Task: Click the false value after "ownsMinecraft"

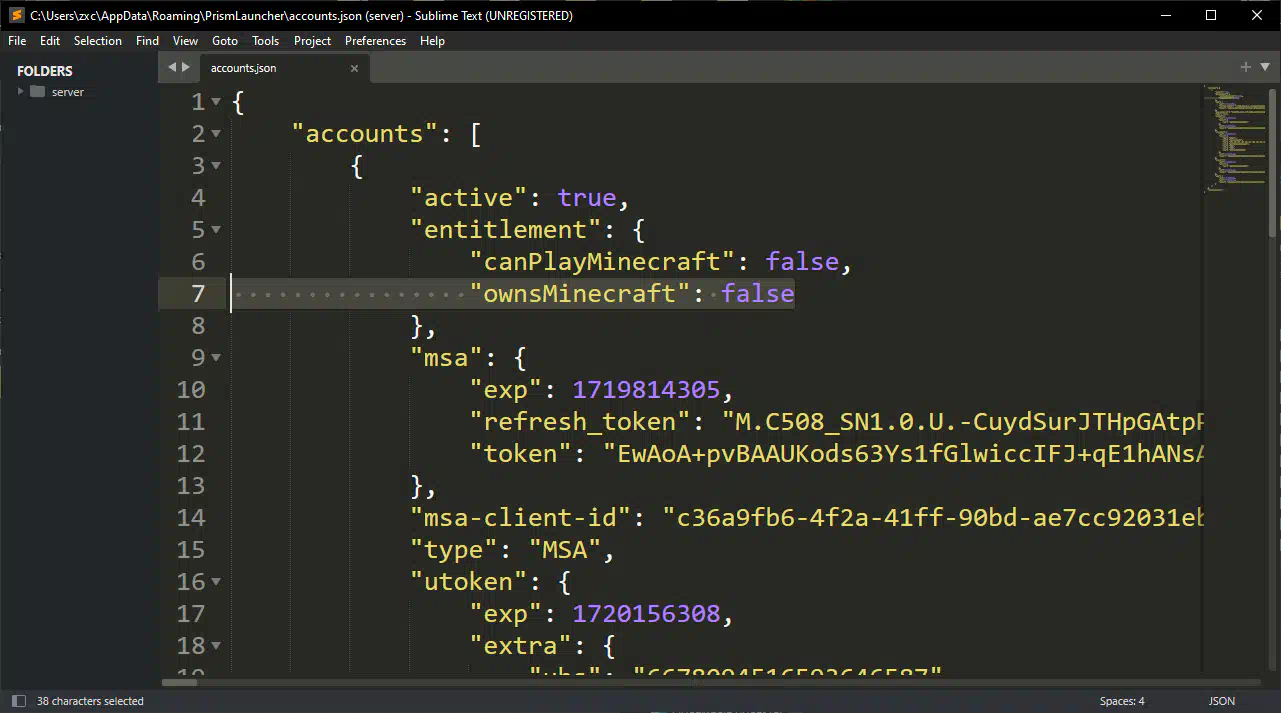Action: coord(758,294)
